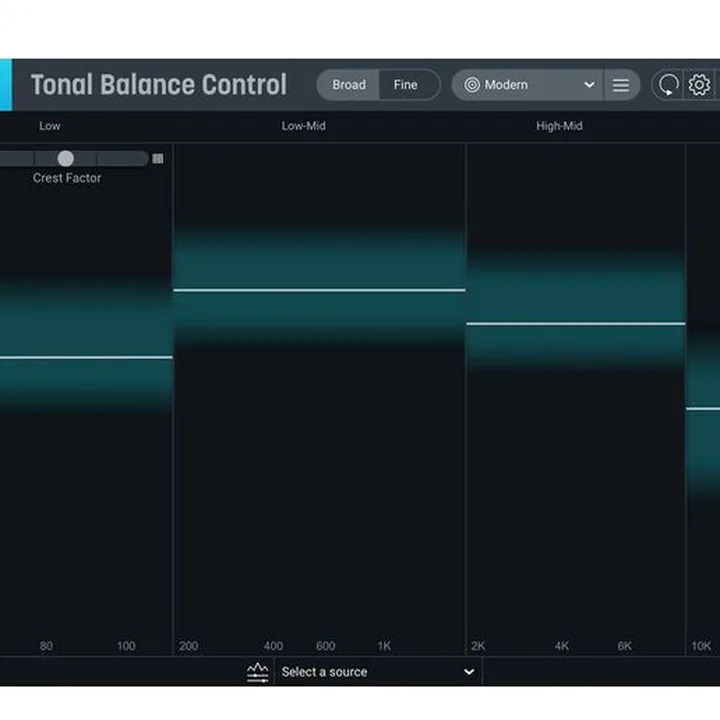Click the 200 frequency marker
Screen dimensions: 720x720
click(189, 646)
